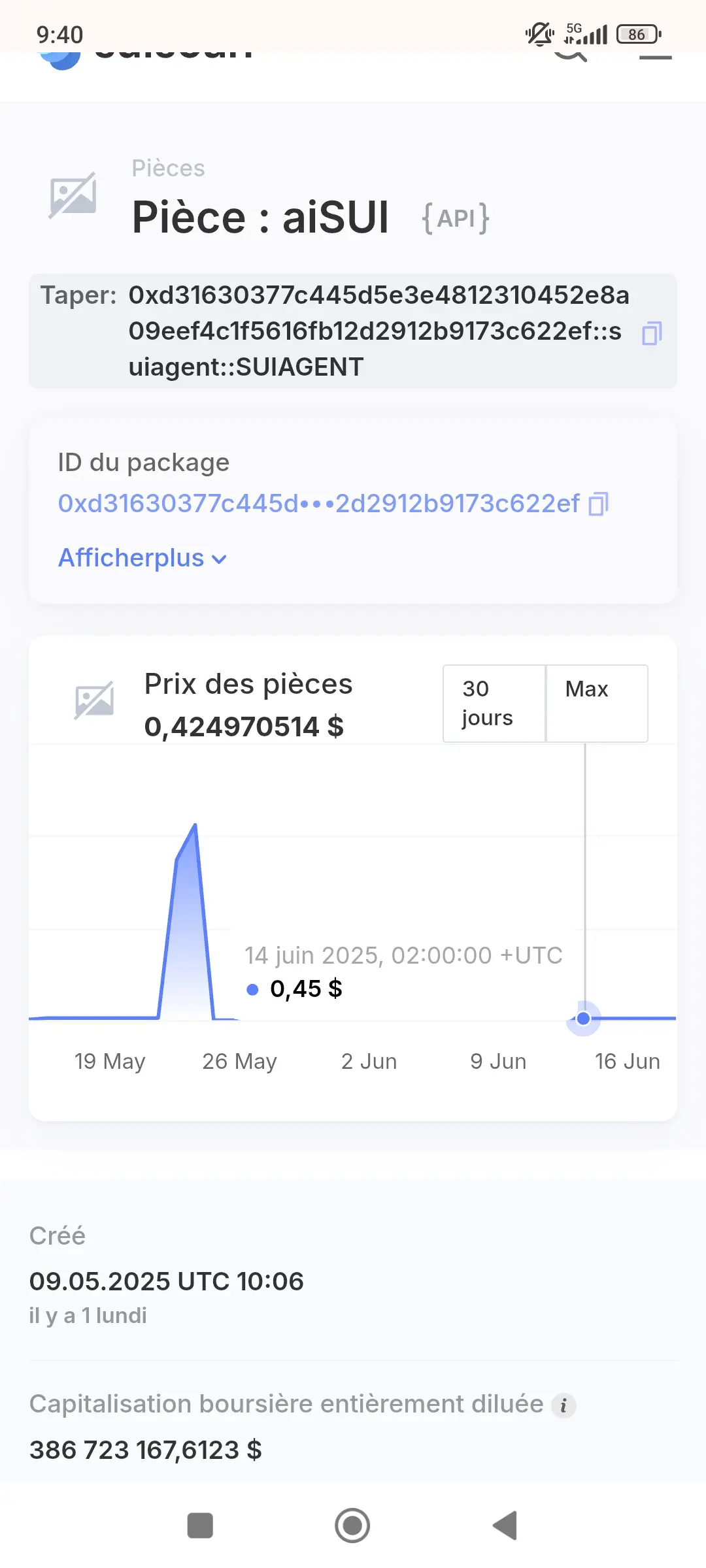Copy the package ID
Image resolution: width=706 pixels, height=1568 pixels.
(x=598, y=504)
